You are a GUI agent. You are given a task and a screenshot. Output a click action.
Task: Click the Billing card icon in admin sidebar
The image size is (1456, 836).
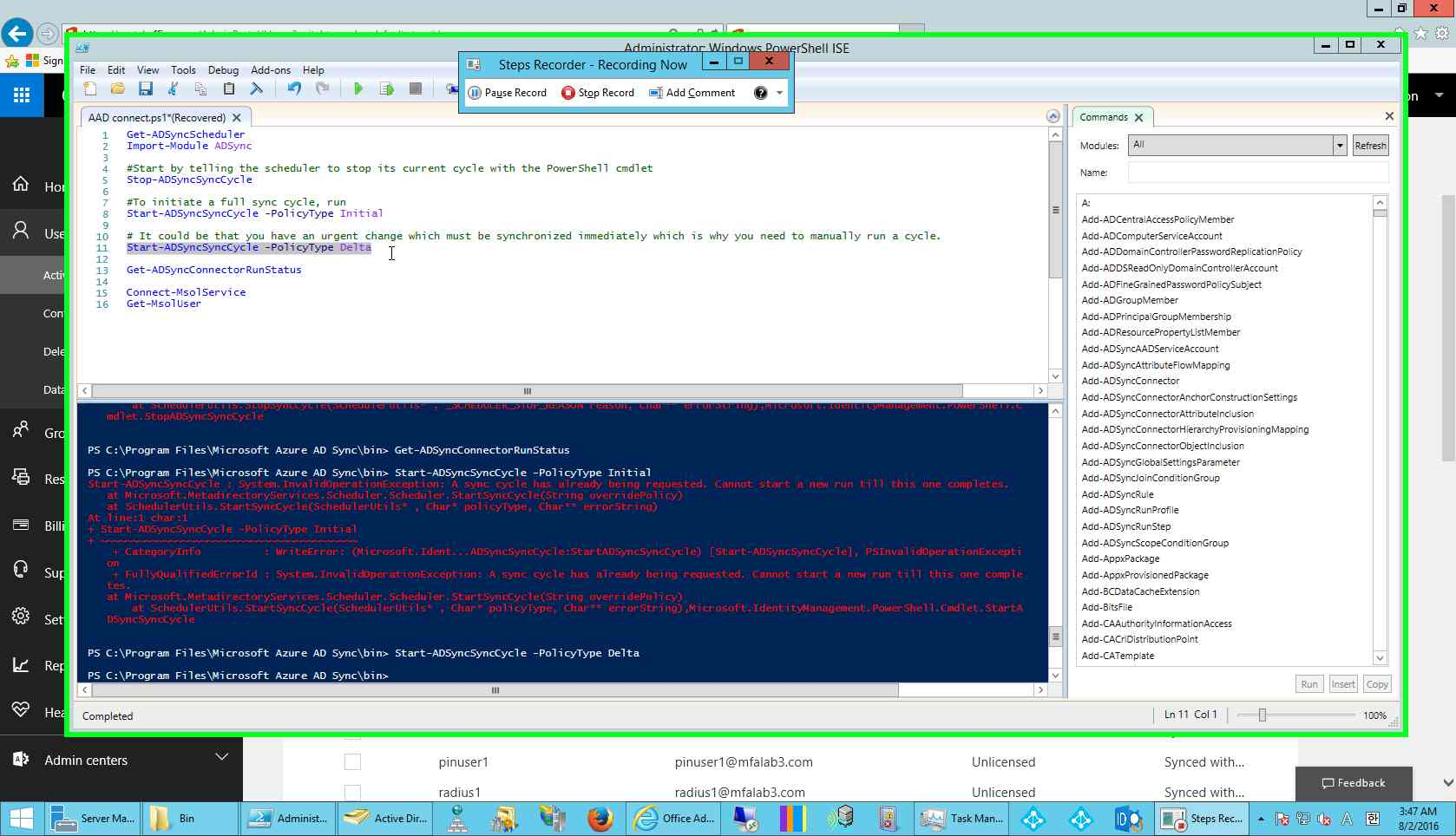click(x=21, y=526)
